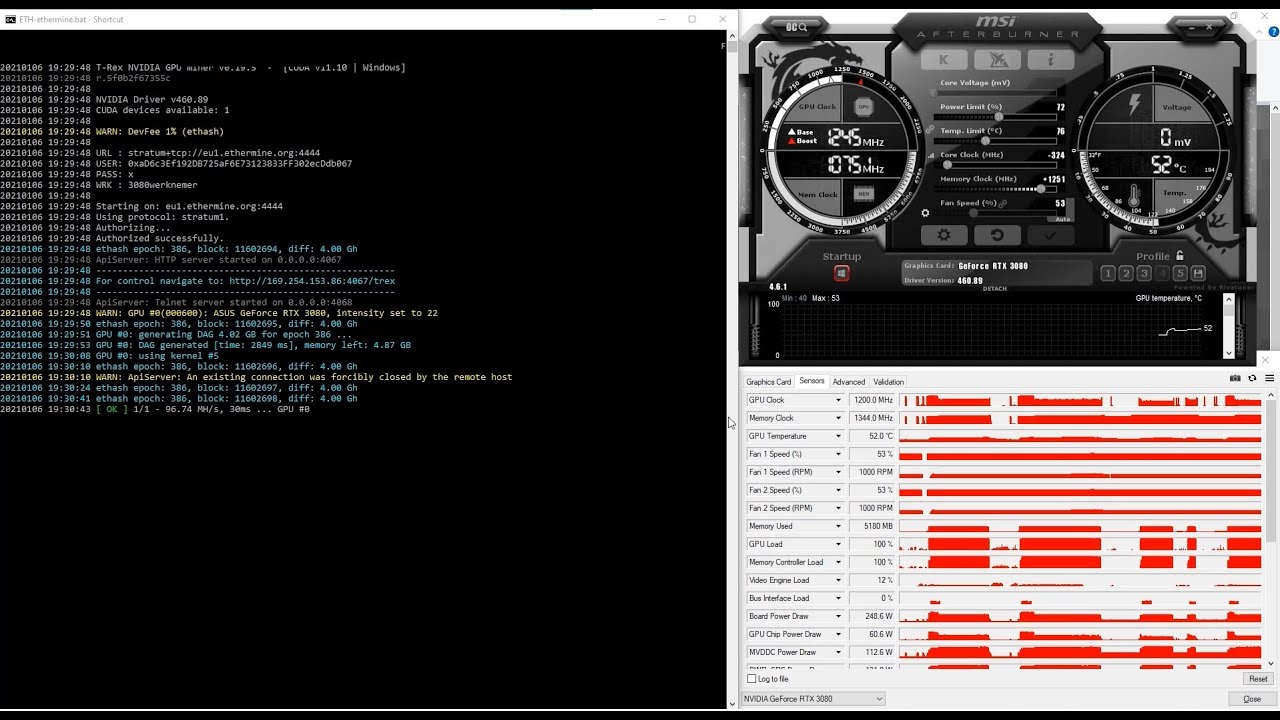Click the GPU-Z Close button
1280x720 pixels.
point(1252,699)
